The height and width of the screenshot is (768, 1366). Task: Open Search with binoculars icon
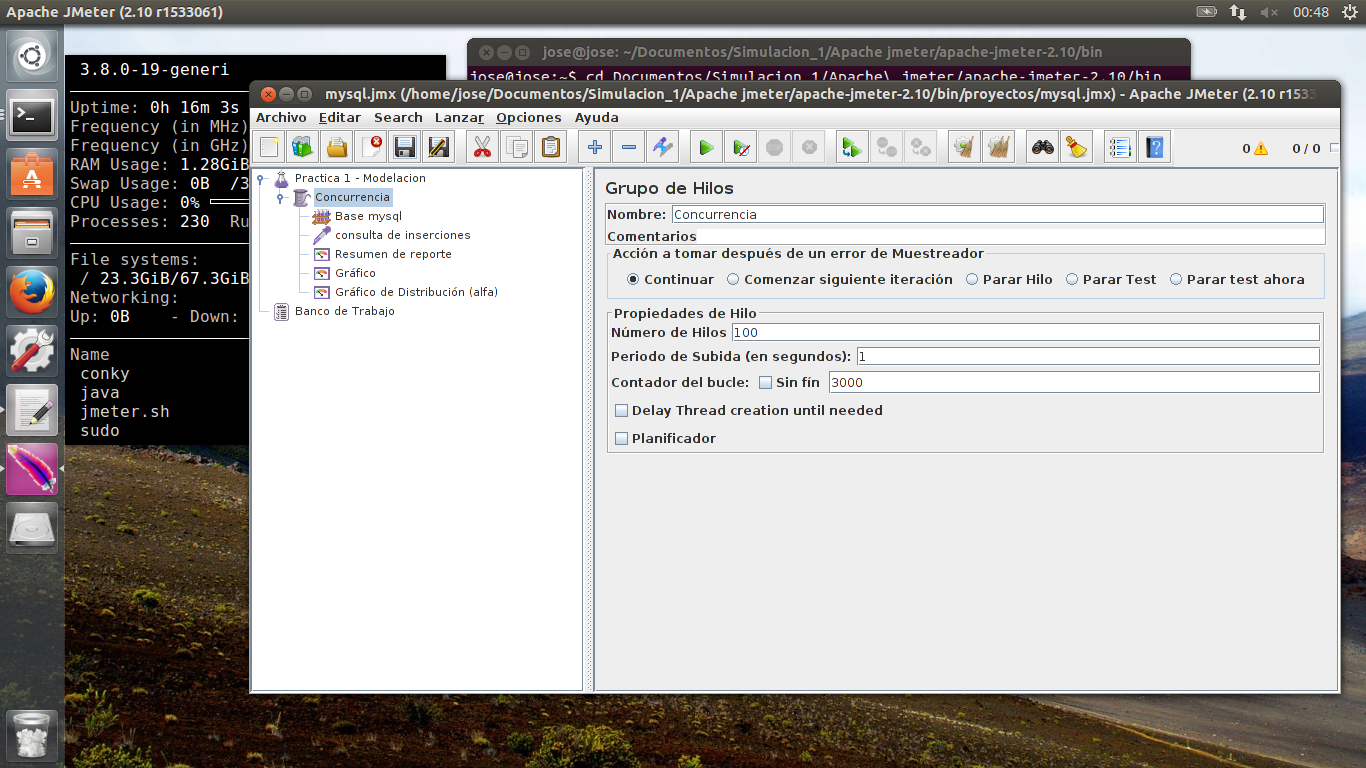(1043, 148)
